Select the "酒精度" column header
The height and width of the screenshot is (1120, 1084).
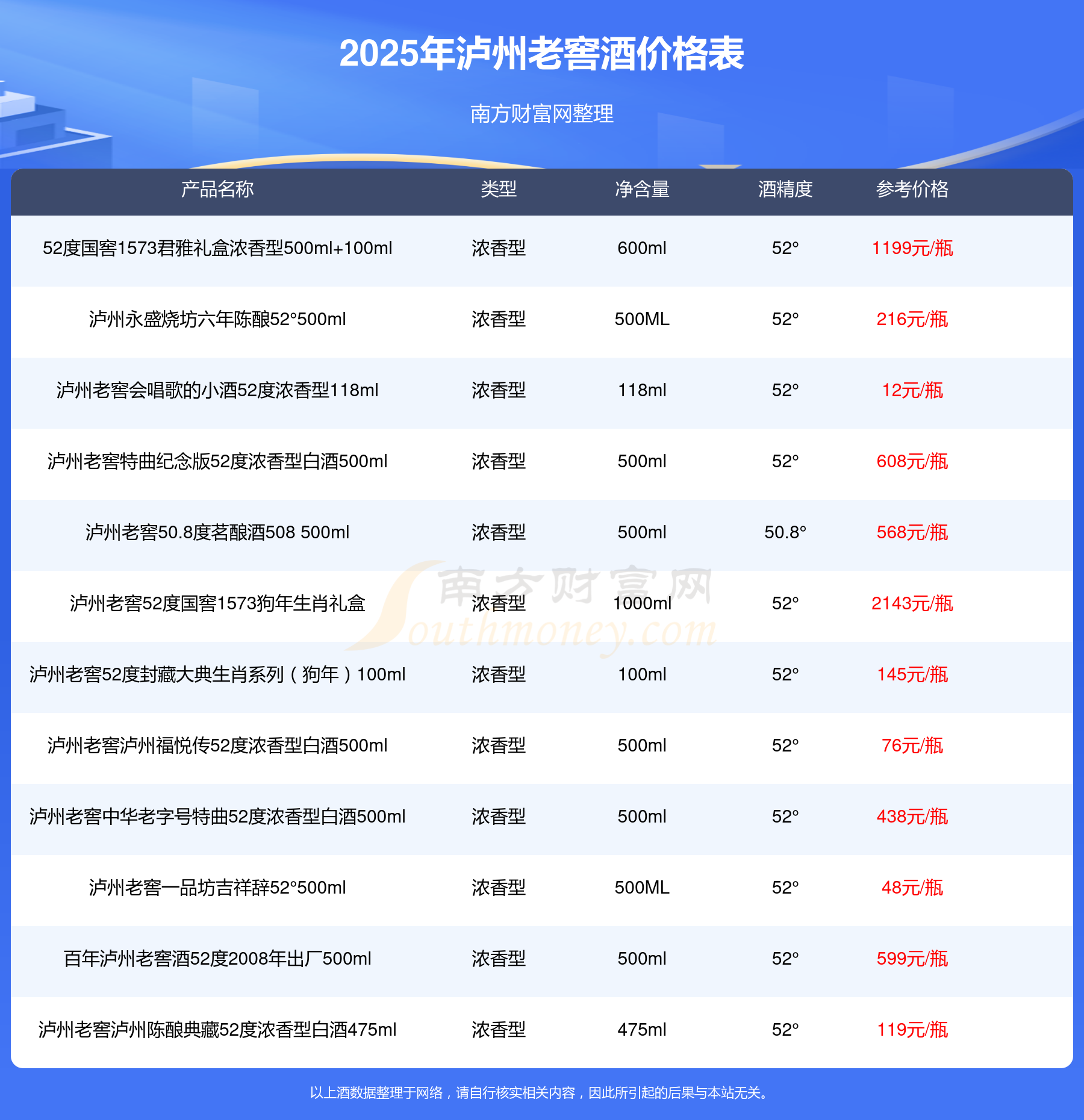tap(785, 189)
